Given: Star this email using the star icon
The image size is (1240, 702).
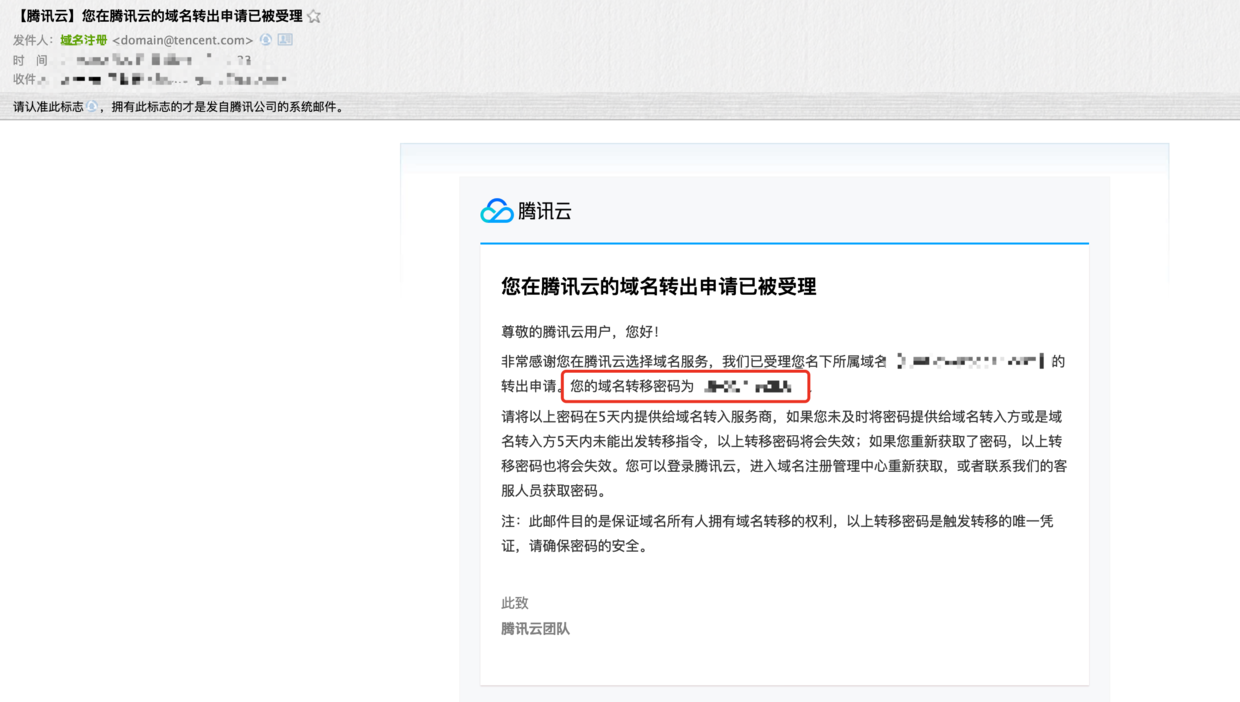Looking at the screenshot, I should (314, 16).
